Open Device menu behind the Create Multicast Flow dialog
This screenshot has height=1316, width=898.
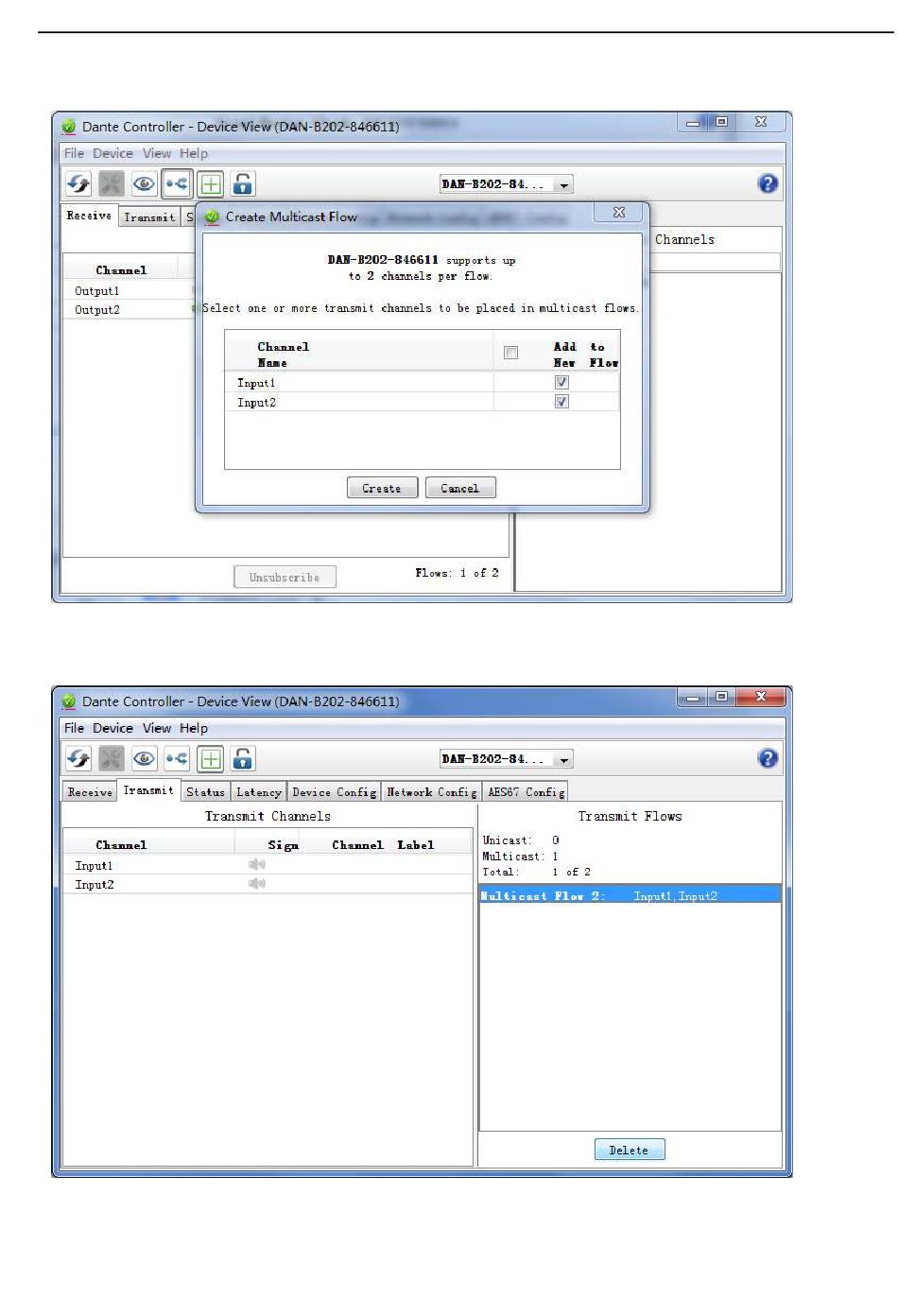pos(112,153)
